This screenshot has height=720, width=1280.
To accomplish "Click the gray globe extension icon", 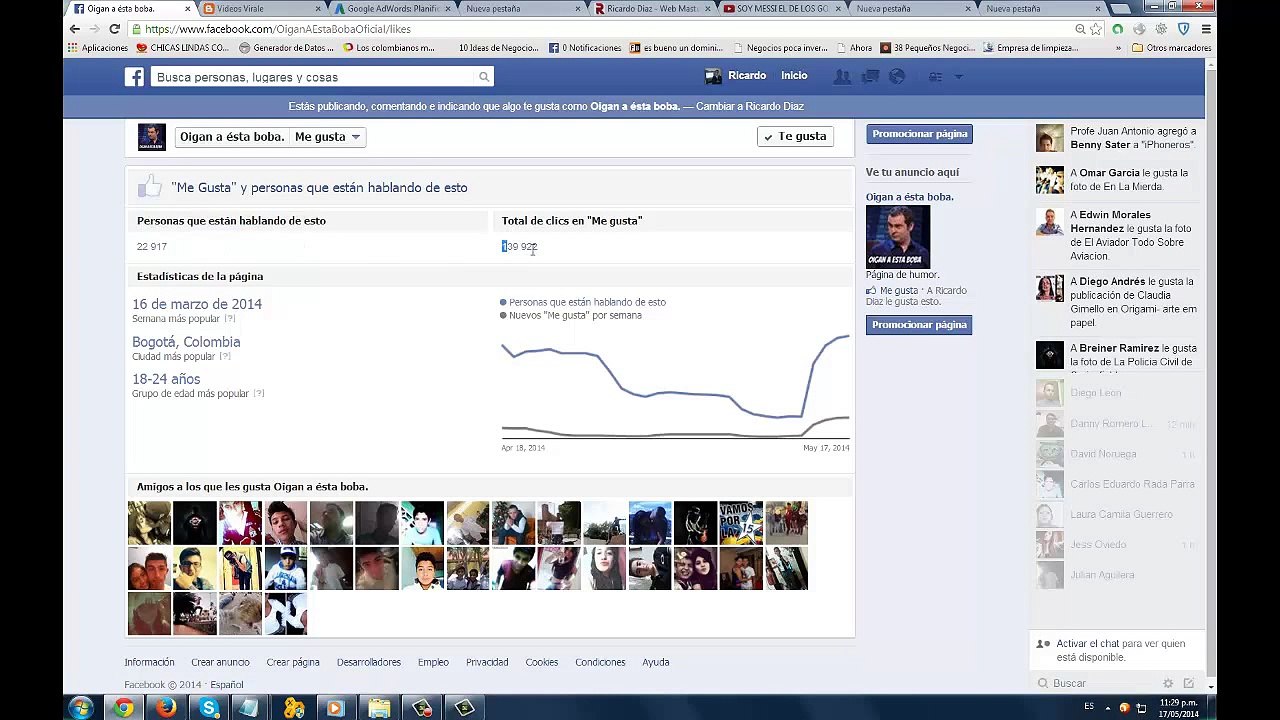I will (1139, 29).
